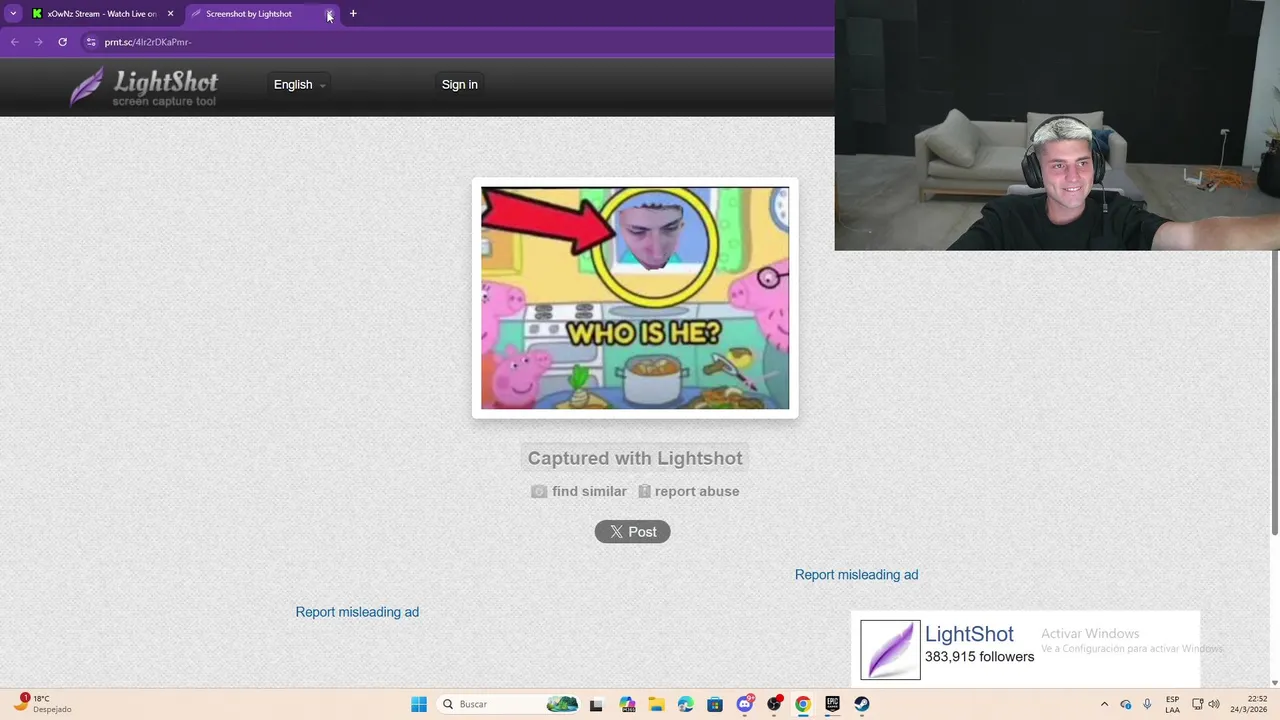1280x720 pixels.
Task: Click the LightShot followers widget logo
Action: click(x=890, y=650)
